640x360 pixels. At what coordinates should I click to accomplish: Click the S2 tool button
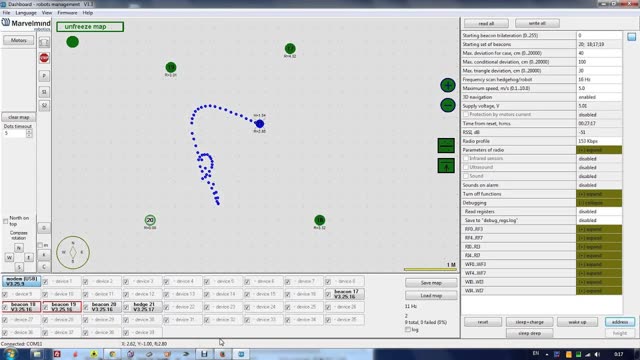44,106
